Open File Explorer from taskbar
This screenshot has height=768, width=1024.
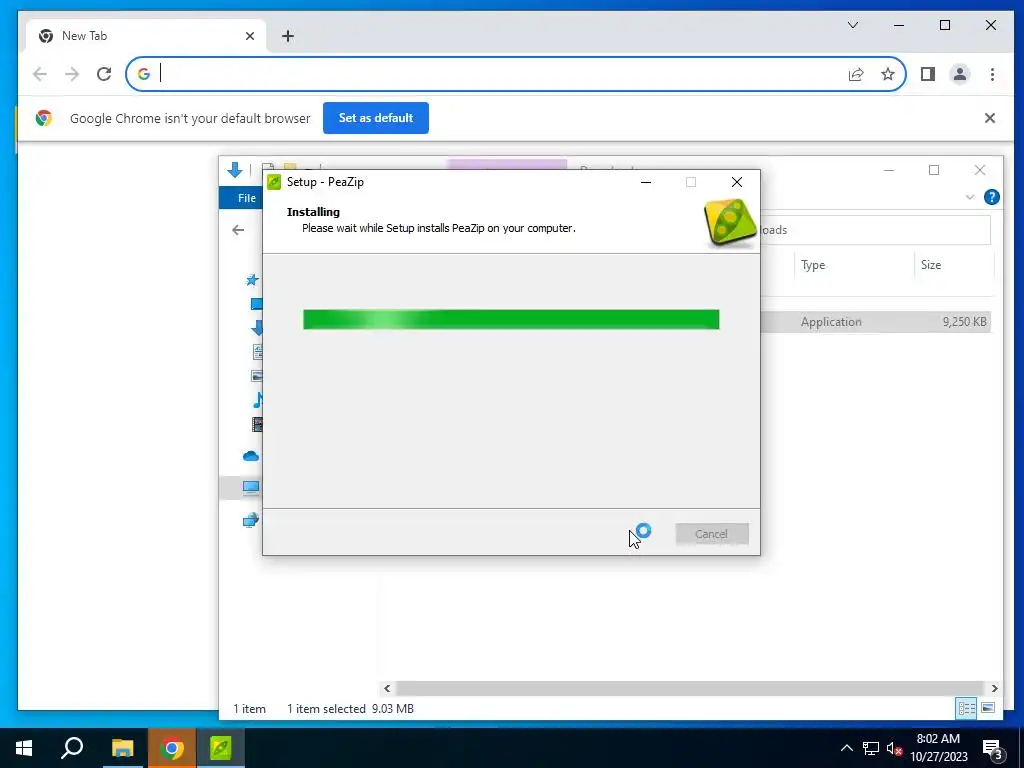click(x=122, y=748)
